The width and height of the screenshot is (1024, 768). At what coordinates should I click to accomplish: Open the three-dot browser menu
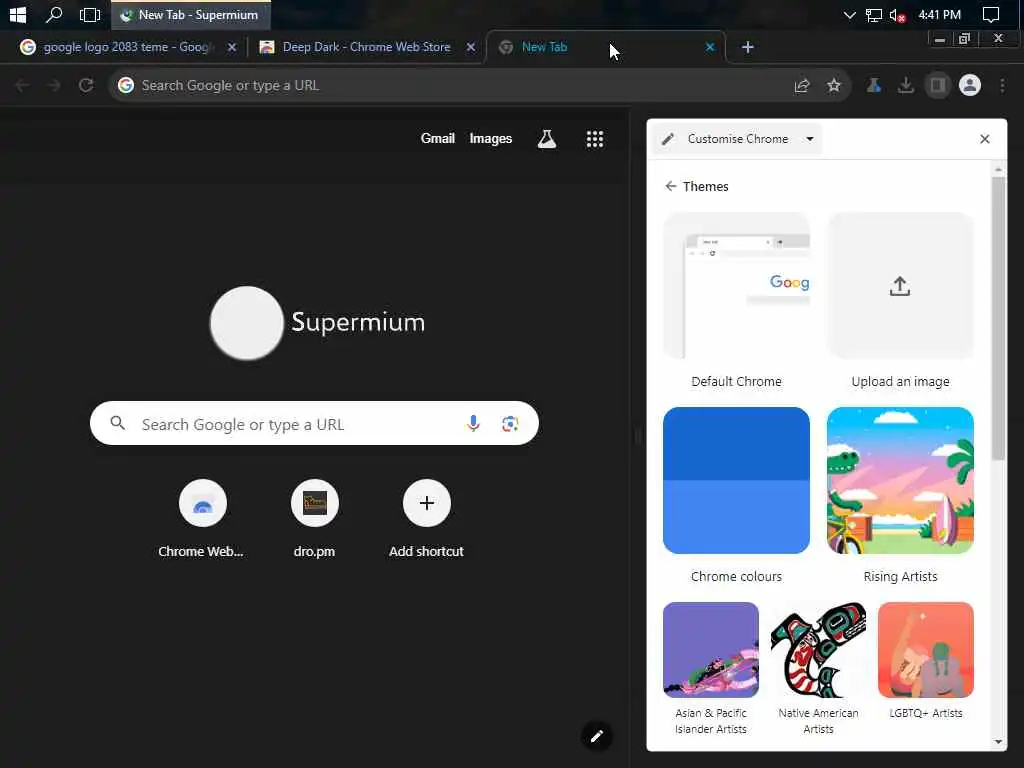1002,86
